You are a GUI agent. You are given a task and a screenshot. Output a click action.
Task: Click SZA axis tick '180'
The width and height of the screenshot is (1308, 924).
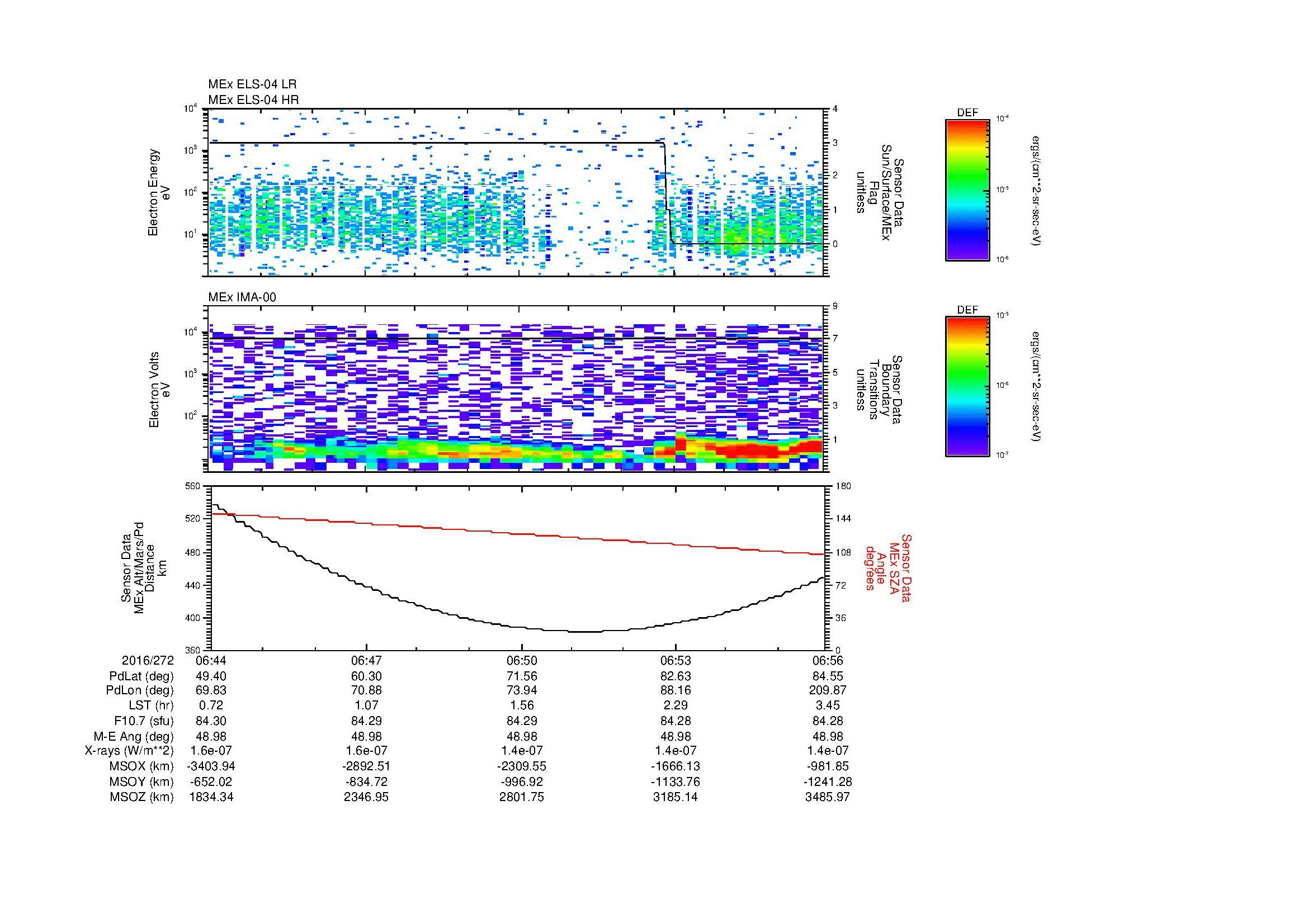click(x=843, y=486)
